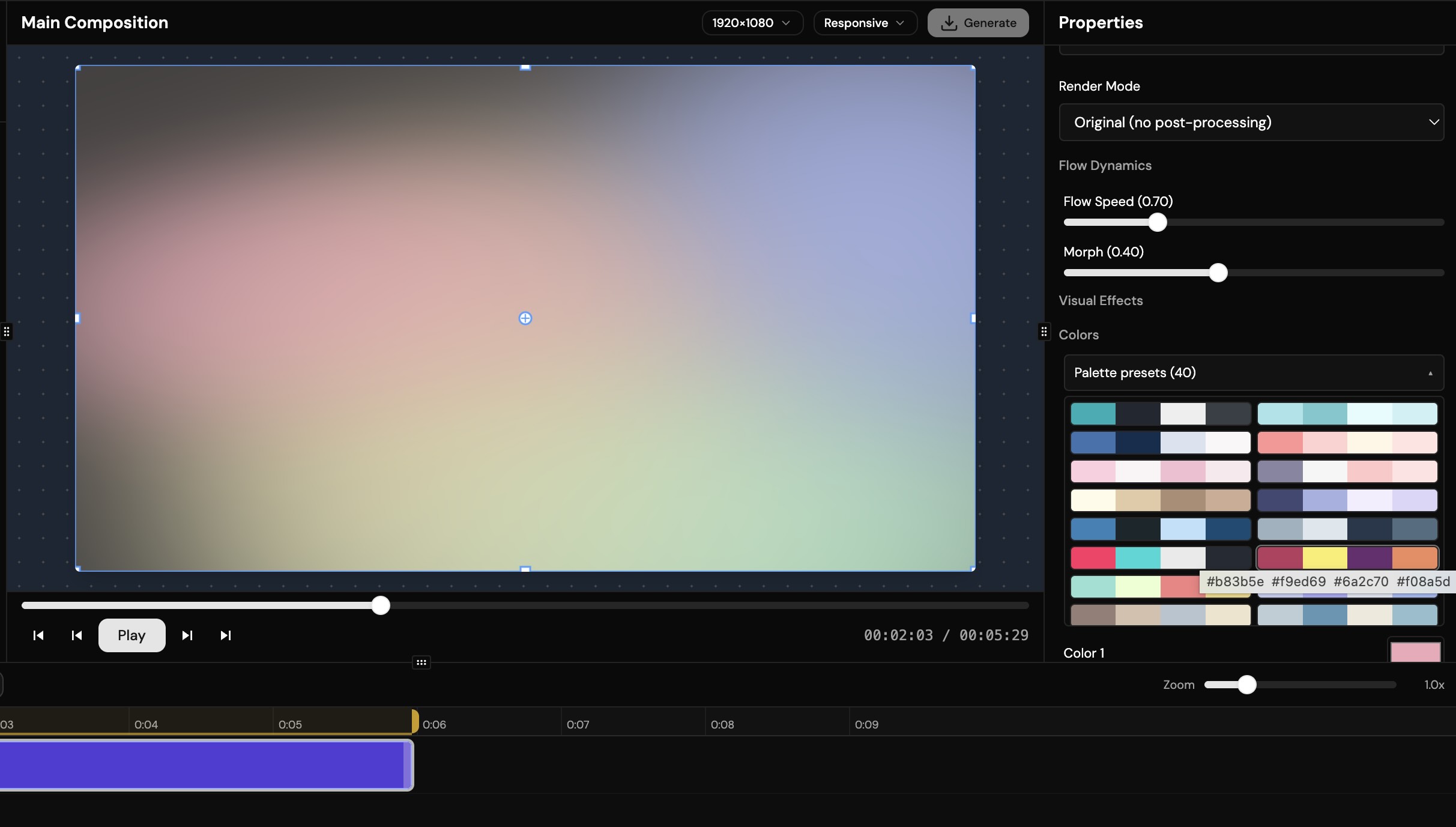1456x827 pixels.
Task: Open the Responsive sizing dropdown
Action: click(x=865, y=23)
